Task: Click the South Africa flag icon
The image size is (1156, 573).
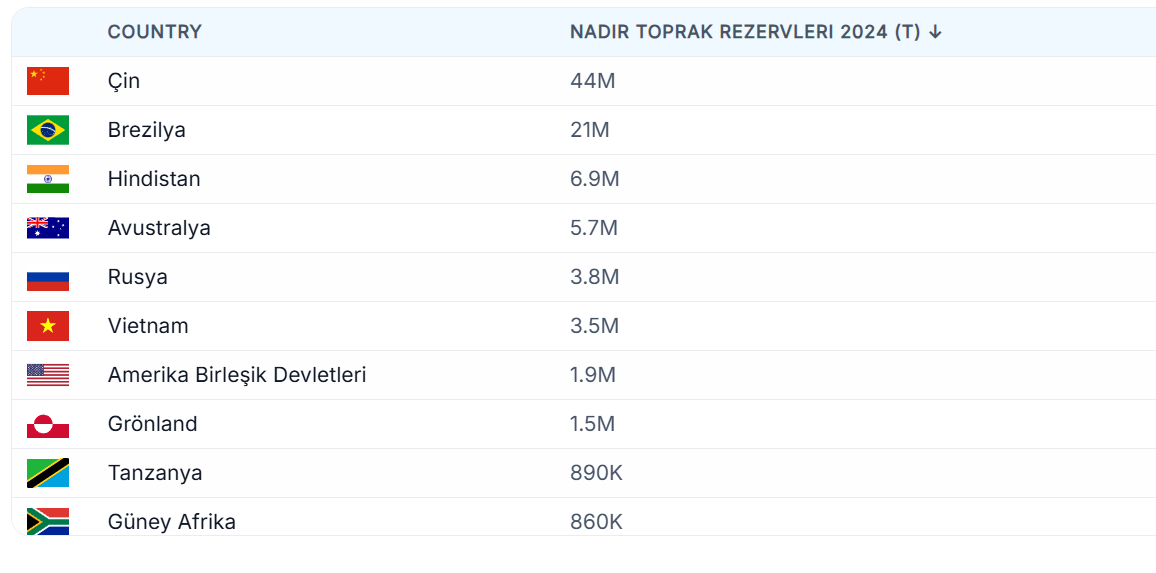Action: click(x=48, y=521)
